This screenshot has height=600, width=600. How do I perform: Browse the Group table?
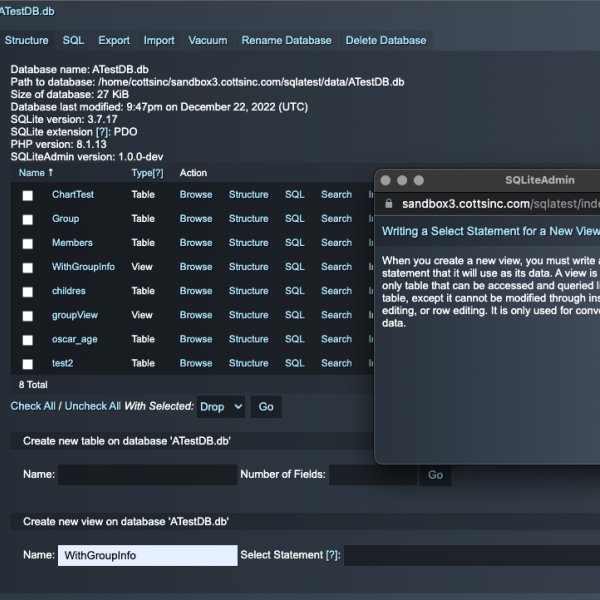click(x=196, y=219)
